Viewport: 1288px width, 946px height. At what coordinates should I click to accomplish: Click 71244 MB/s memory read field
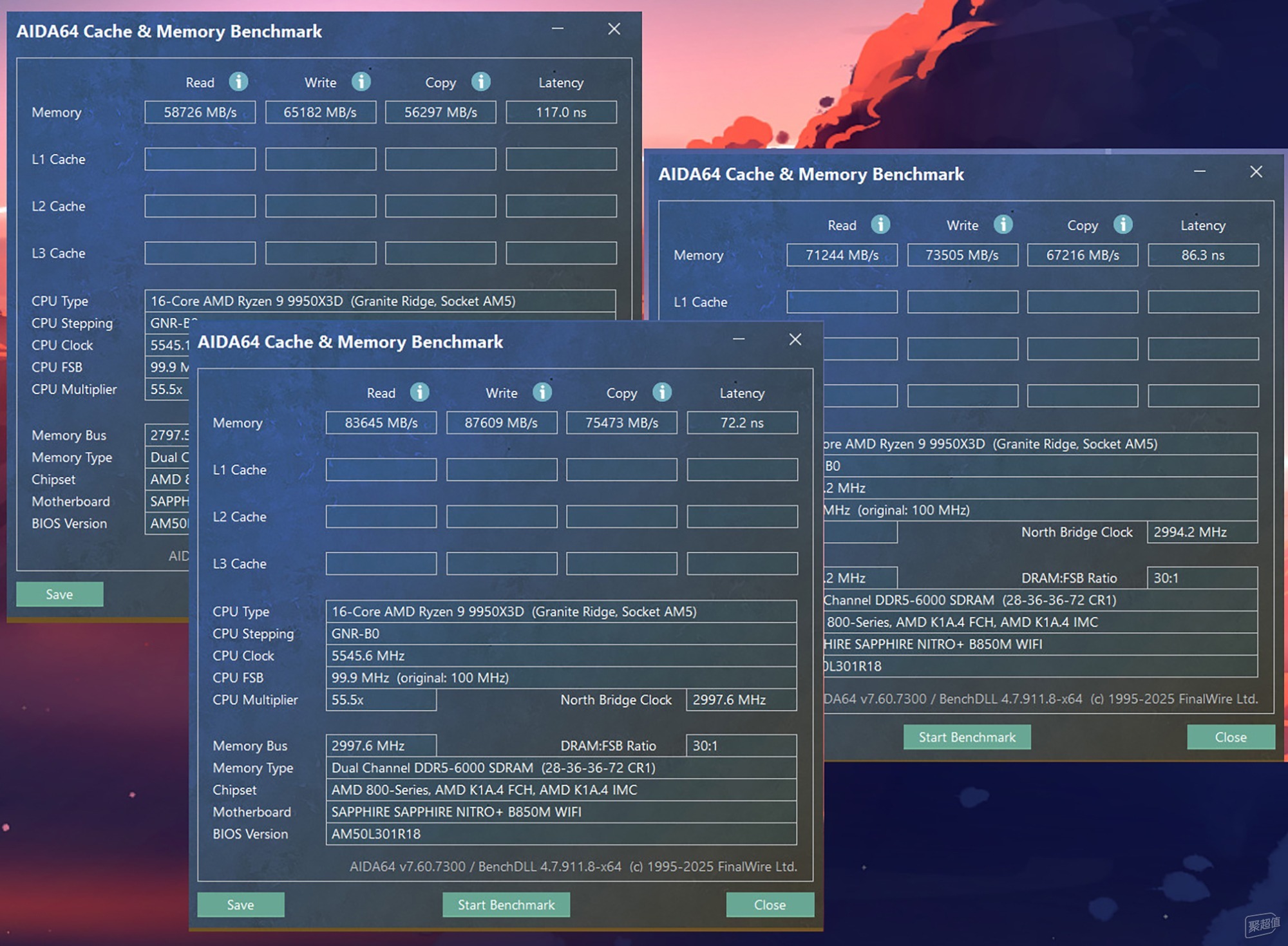tap(842, 255)
